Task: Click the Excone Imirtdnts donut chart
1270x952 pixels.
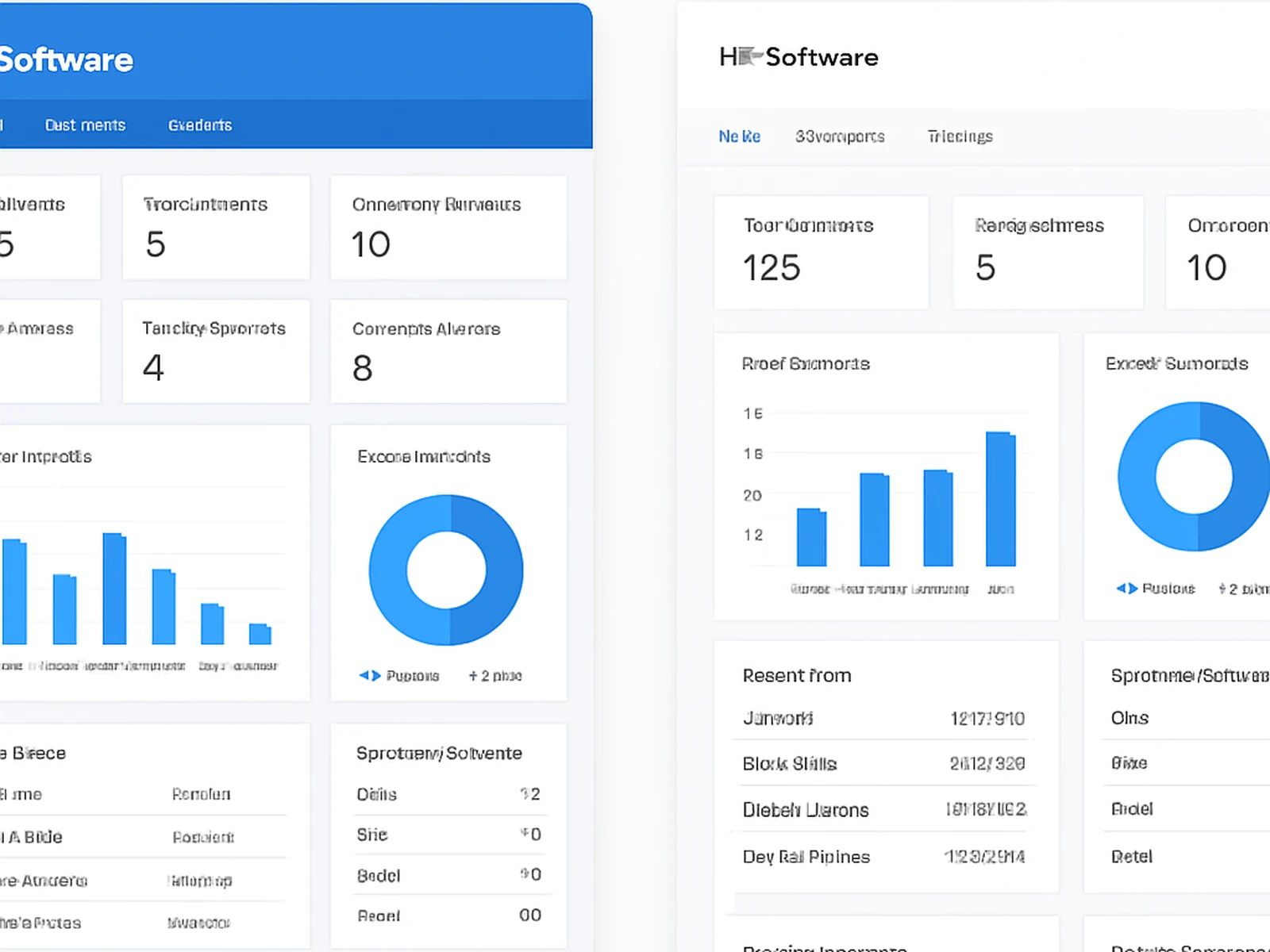Action: 446,570
